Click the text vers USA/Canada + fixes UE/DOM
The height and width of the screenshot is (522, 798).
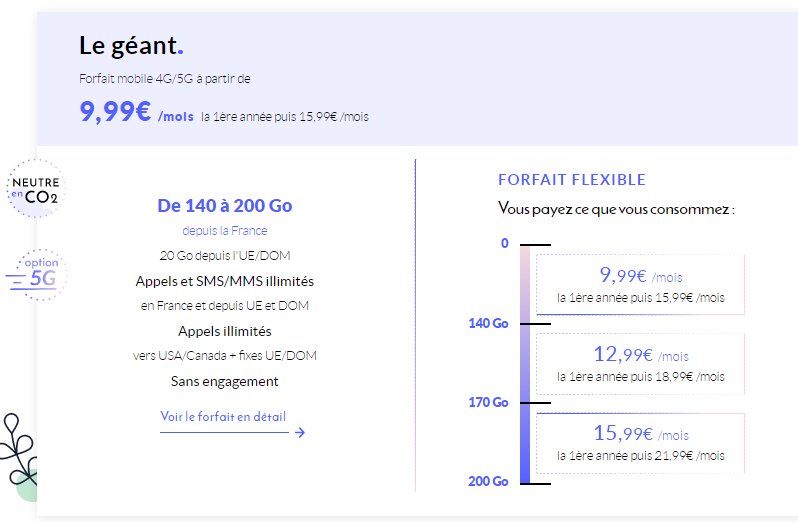pos(224,355)
